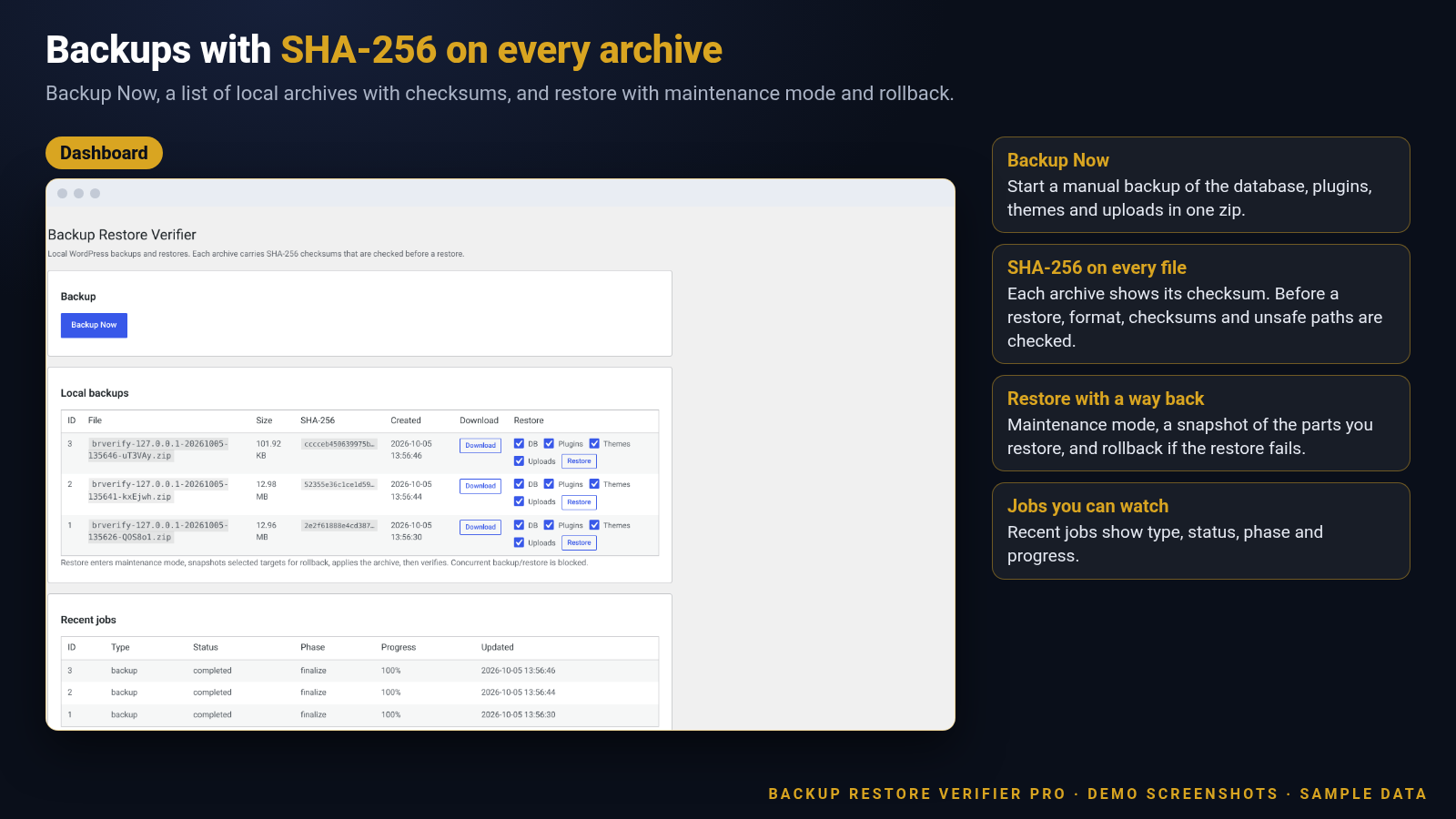Click the Created column header in Local backups

tap(406, 420)
